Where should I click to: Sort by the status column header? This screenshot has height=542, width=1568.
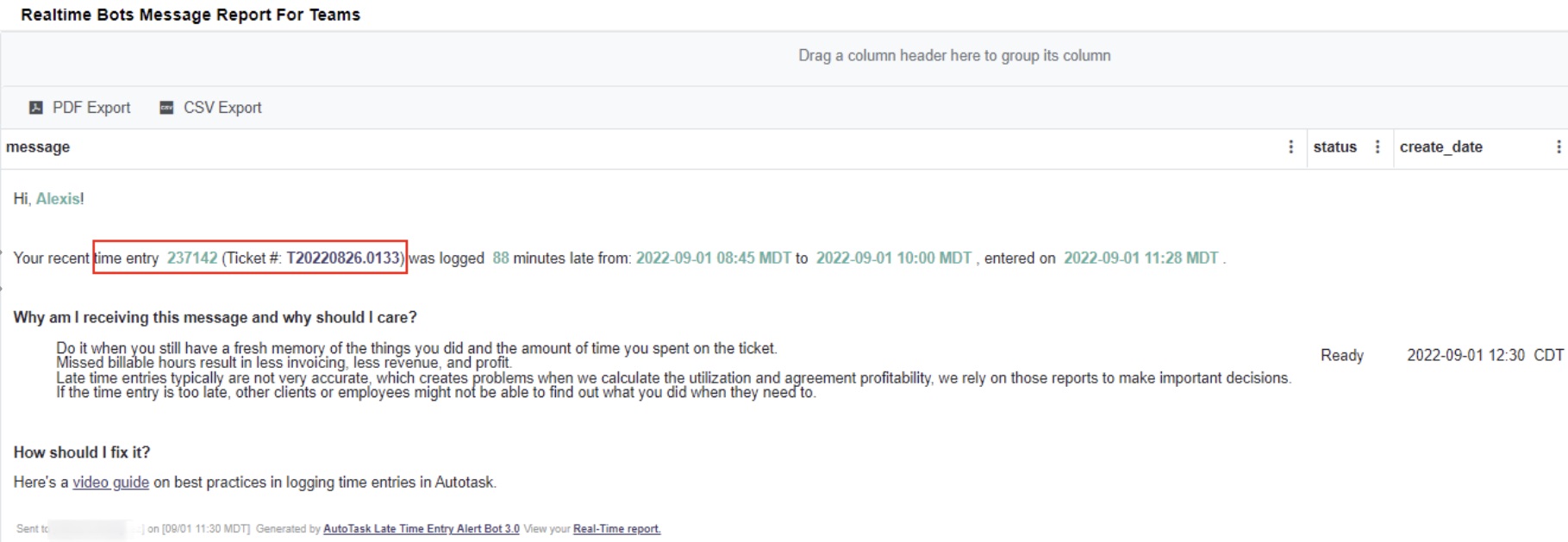1334,147
